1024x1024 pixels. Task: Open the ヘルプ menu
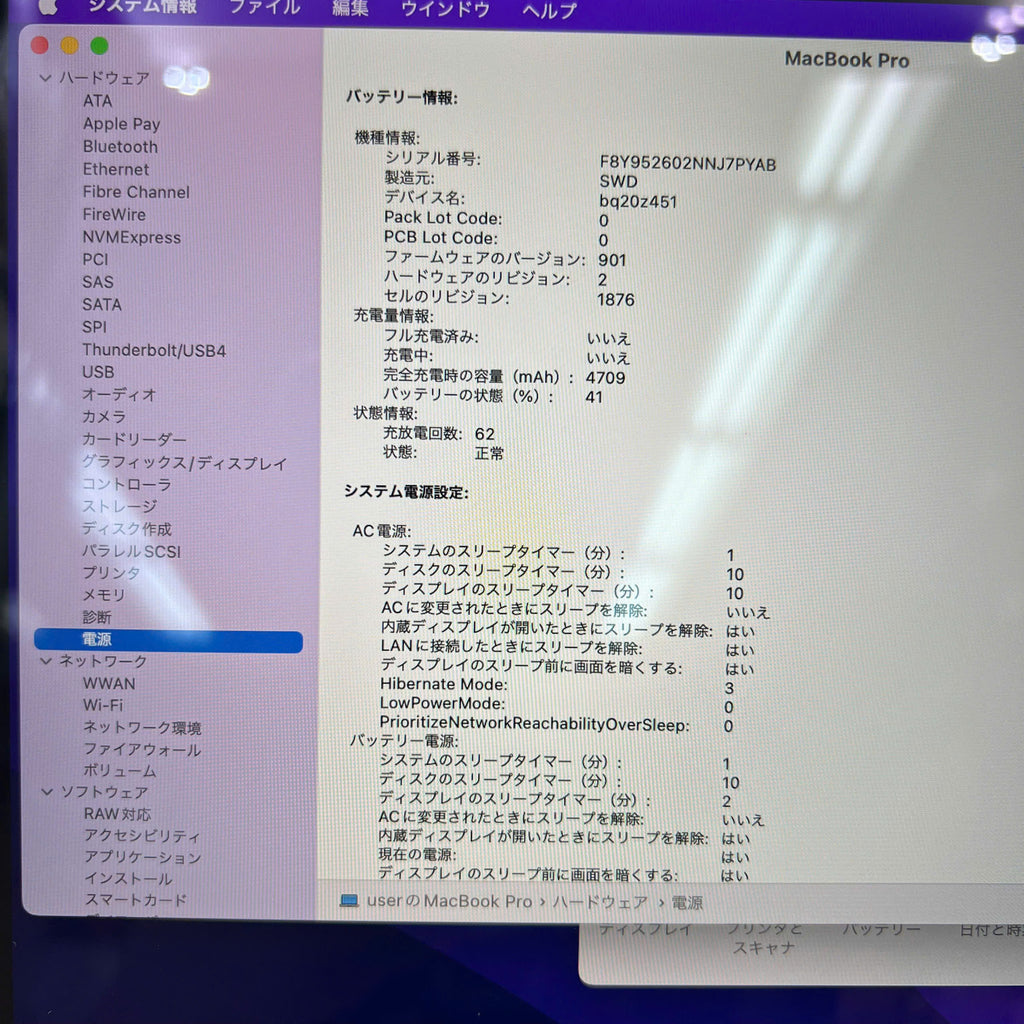[549, 10]
